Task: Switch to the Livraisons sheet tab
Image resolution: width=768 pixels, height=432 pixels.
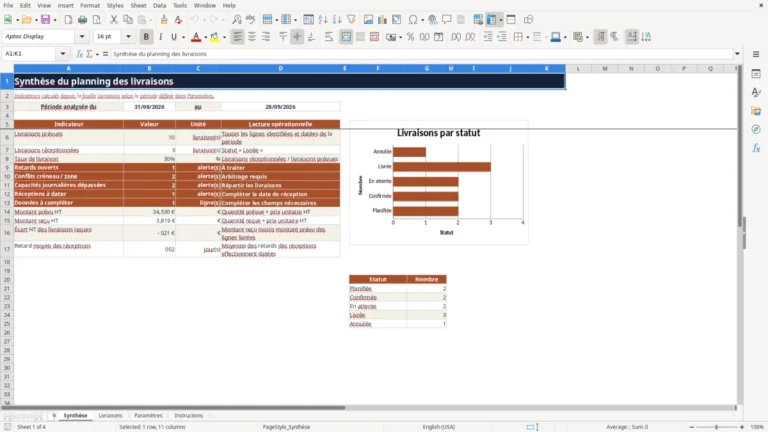Action: [x=110, y=415]
